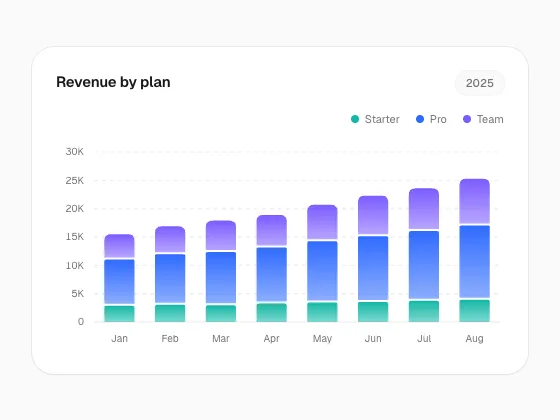Select the May Pro blue bar segment

[322, 271]
